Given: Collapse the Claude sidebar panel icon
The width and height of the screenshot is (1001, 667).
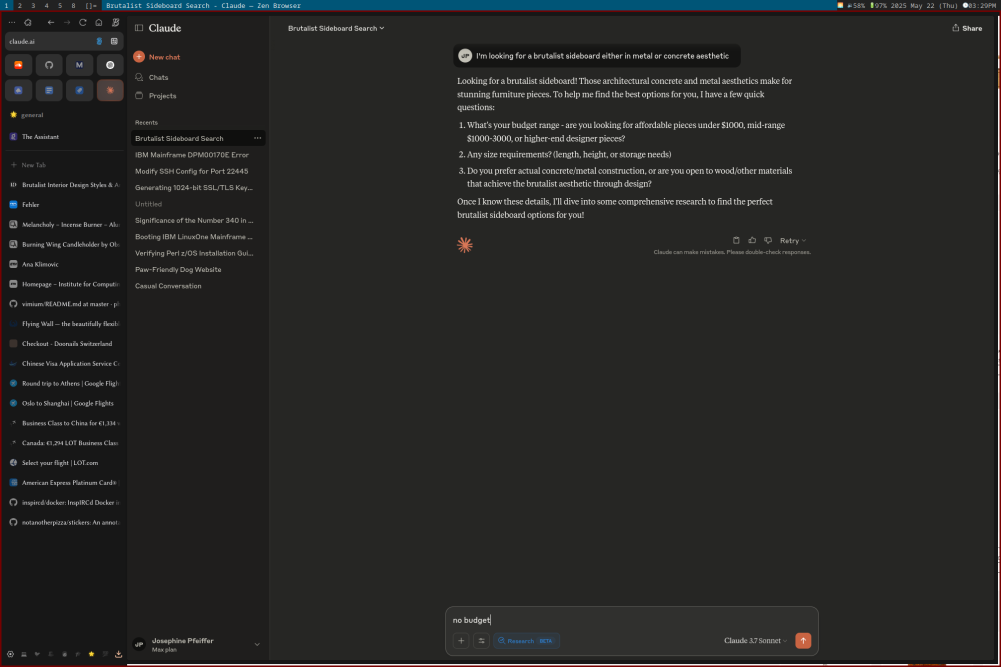Looking at the screenshot, I should click(139, 28).
